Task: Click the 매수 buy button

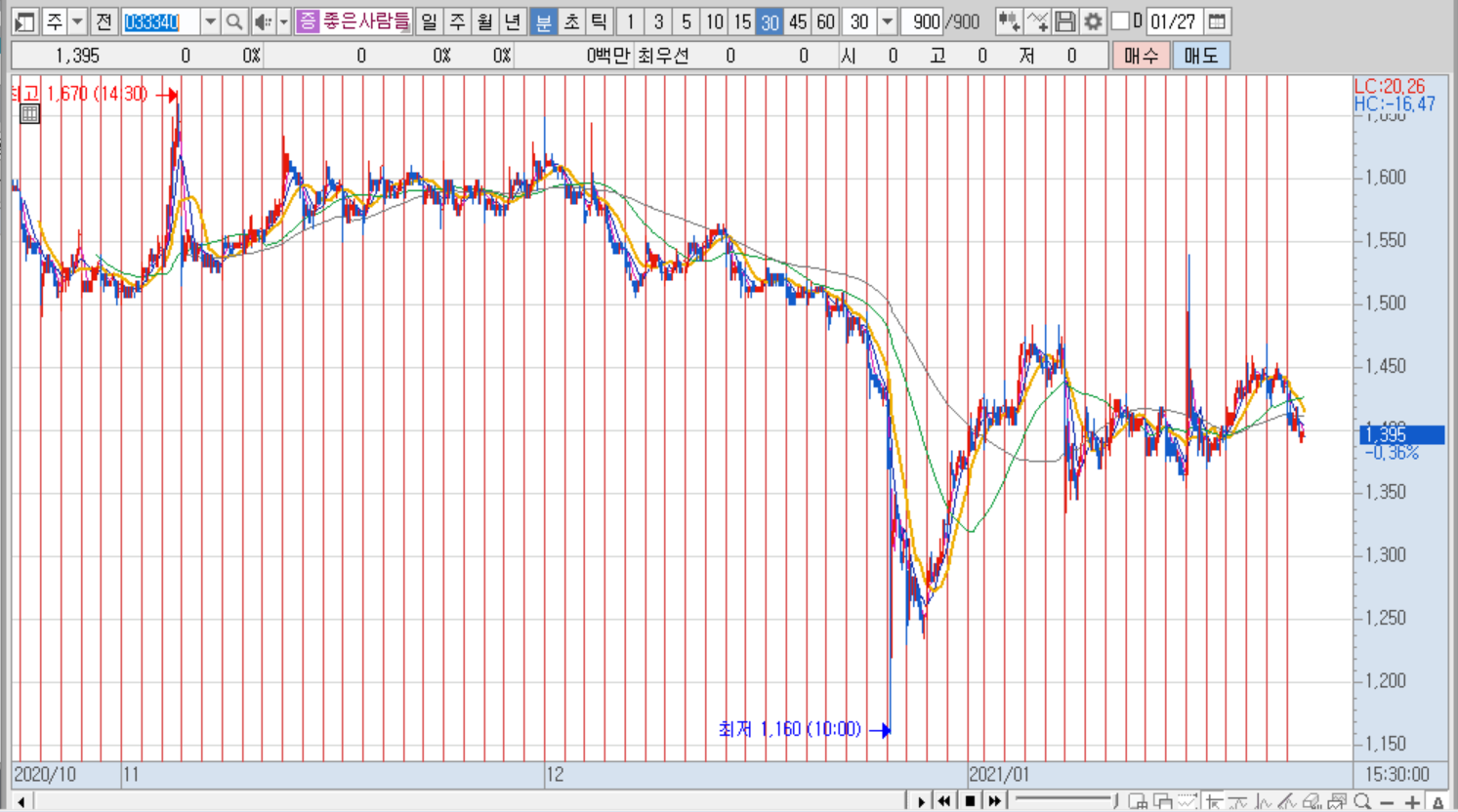Action: 1141,56
